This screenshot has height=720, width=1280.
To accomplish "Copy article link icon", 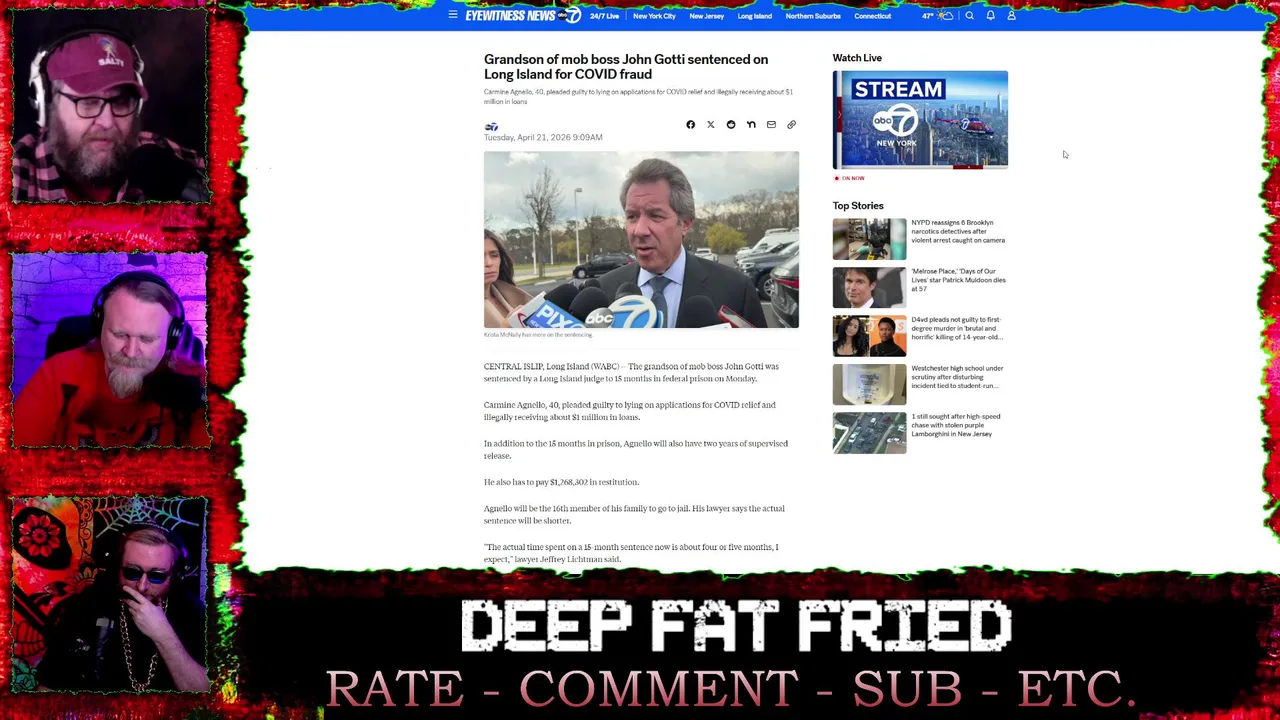I will (x=791, y=125).
